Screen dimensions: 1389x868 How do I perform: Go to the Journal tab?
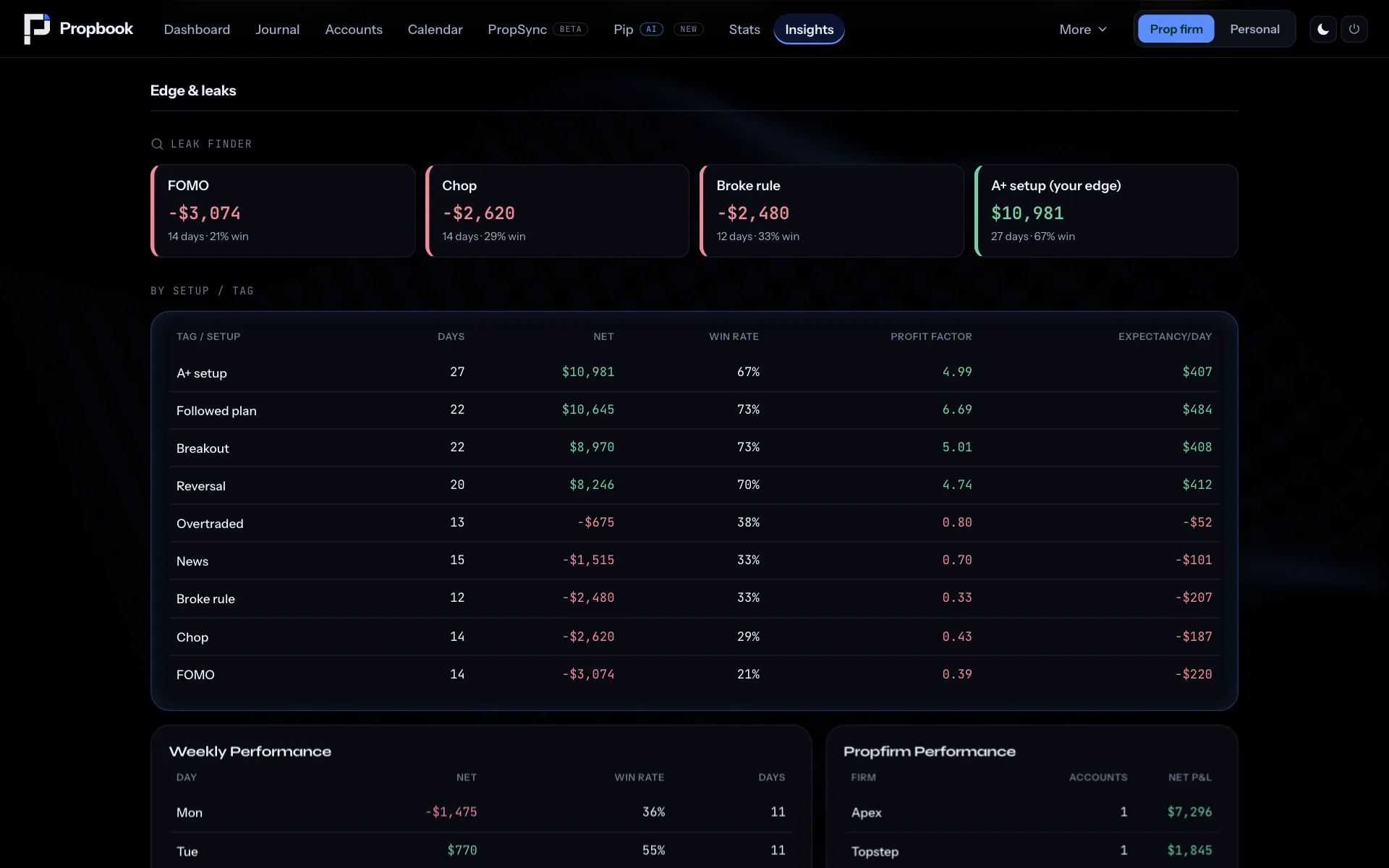(277, 29)
